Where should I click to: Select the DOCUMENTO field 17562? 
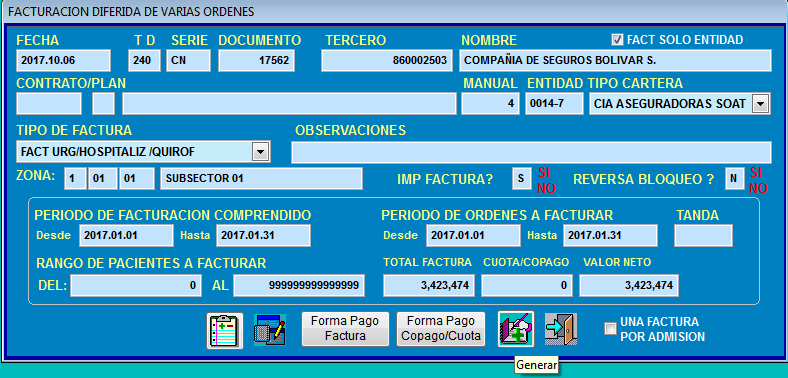tap(256, 60)
